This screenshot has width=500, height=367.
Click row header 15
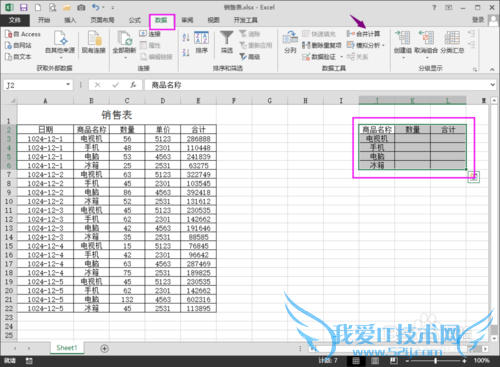(9, 246)
